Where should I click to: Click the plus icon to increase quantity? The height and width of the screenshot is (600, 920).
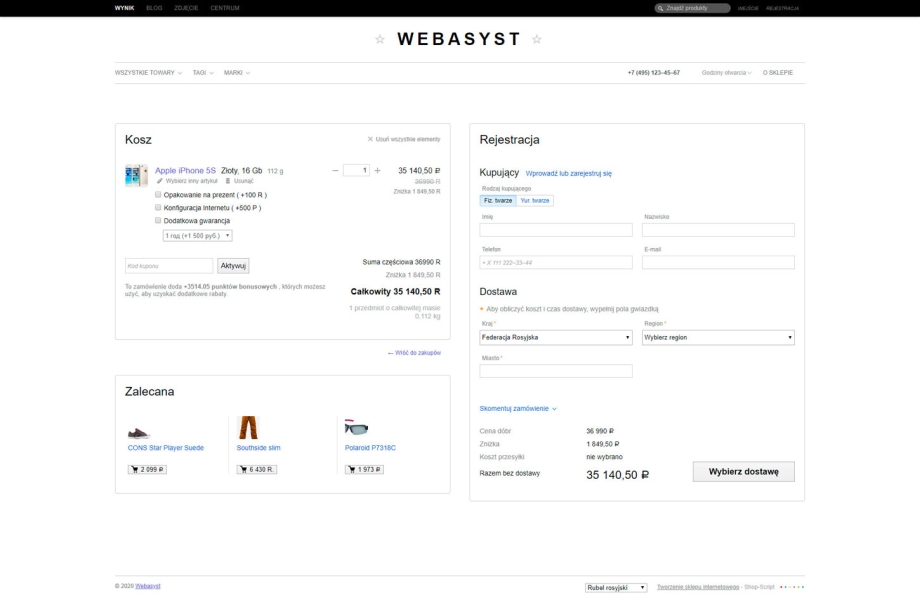point(377,170)
